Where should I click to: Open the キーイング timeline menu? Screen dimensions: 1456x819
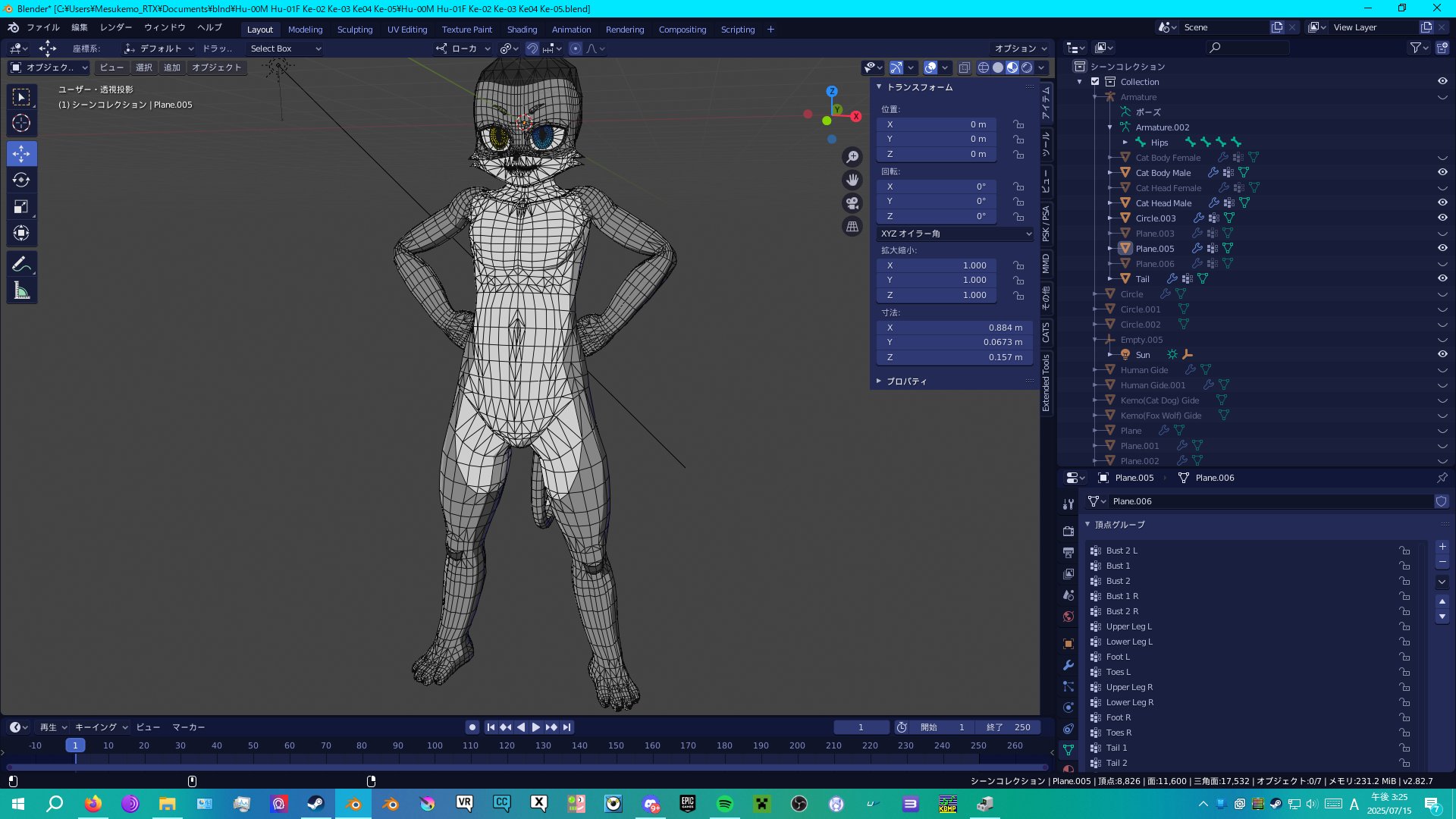point(102,727)
